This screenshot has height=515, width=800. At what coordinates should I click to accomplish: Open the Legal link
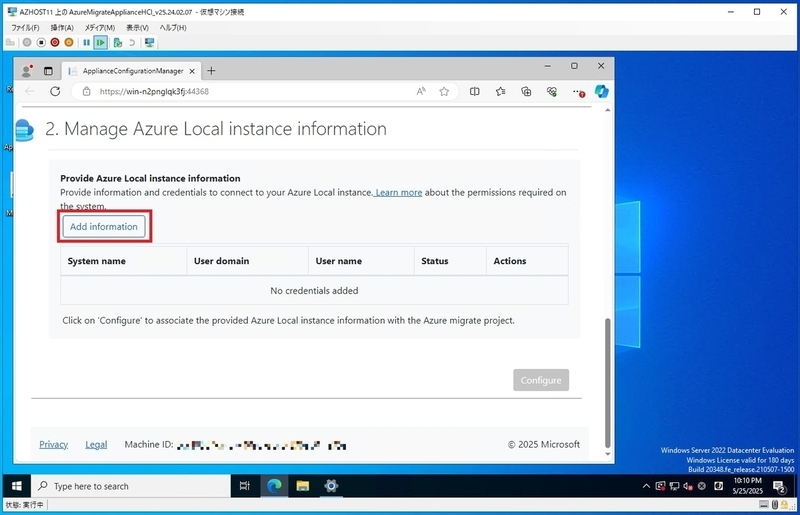pos(96,445)
